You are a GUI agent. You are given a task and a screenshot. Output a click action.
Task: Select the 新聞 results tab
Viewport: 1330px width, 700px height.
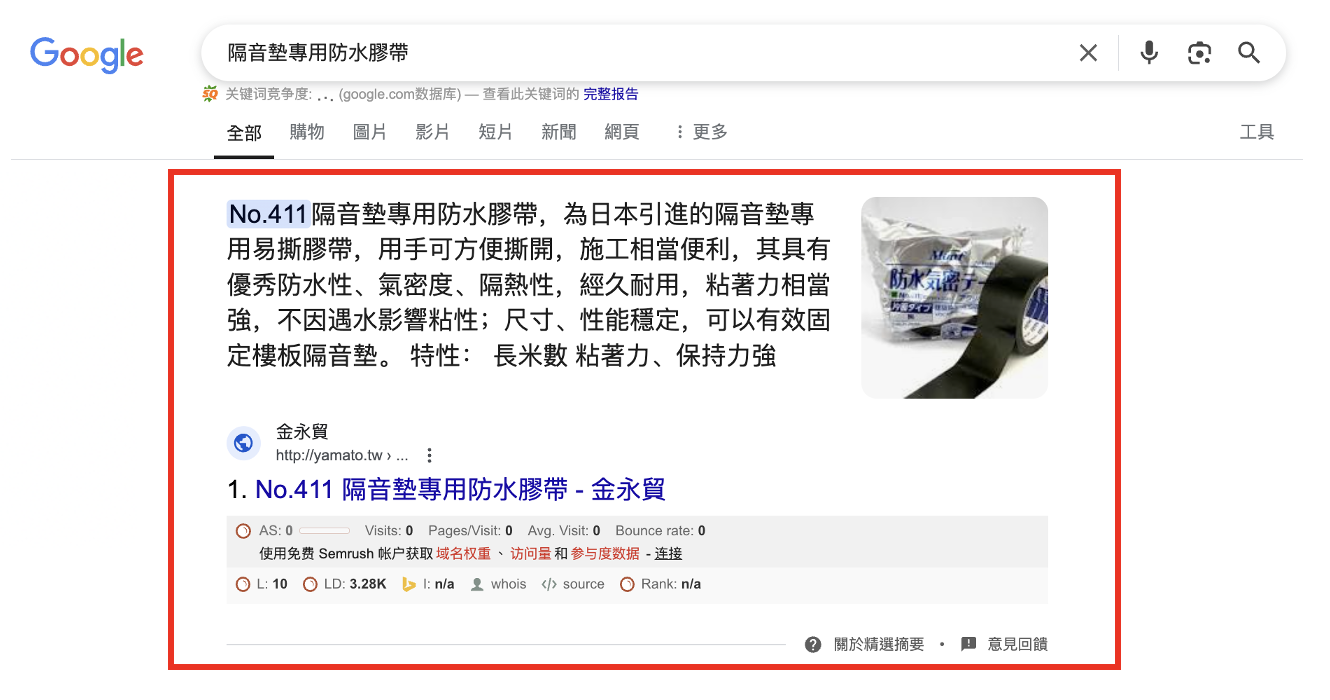pyautogui.click(x=559, y=132)
